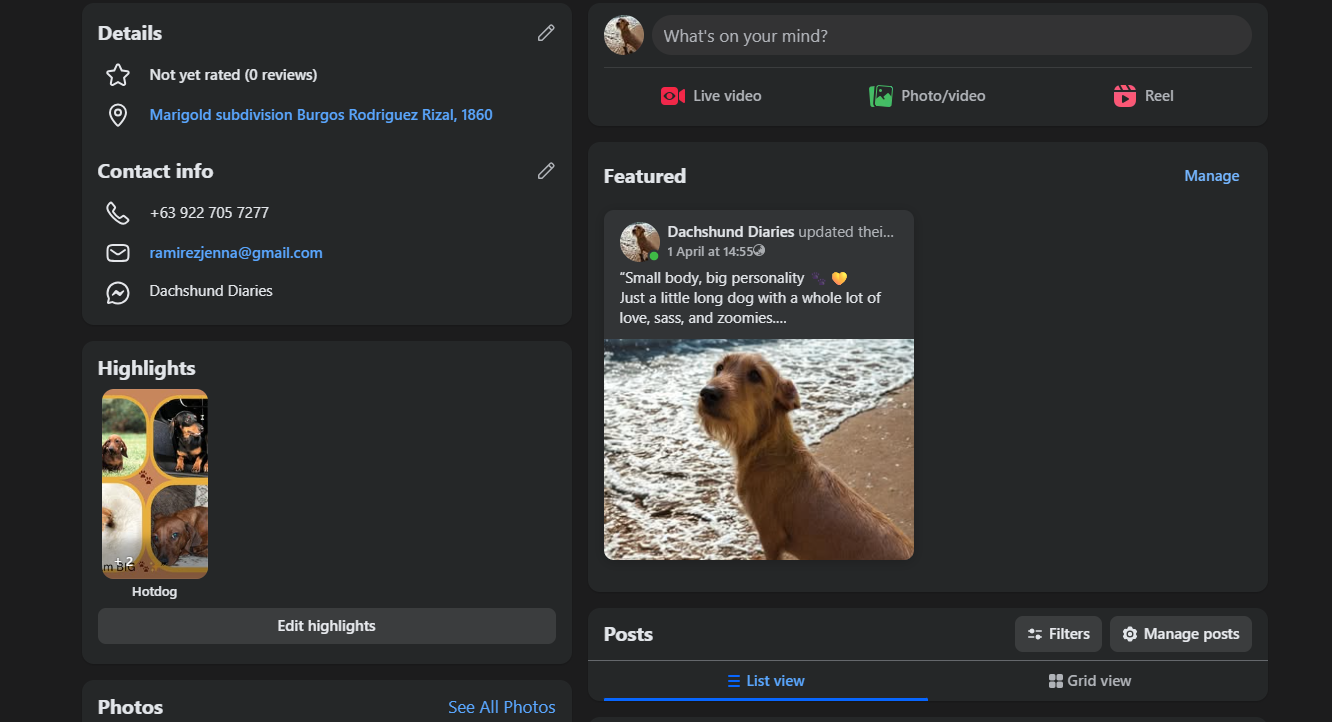Image resolution: width=1332 pixels, height=722 pixels.
Task: Click the Messenger icon beside Dachshund Diaries
Action: point(118,292)
